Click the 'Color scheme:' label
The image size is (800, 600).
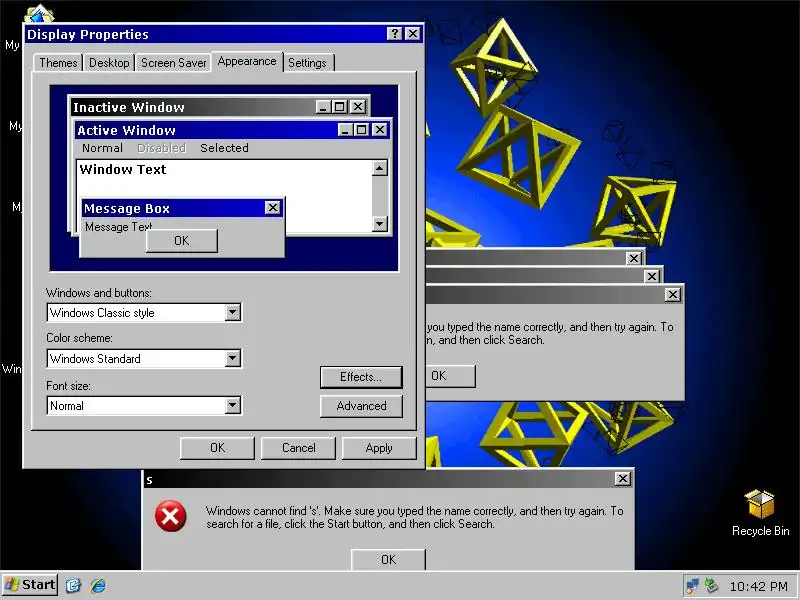point(79,338)
